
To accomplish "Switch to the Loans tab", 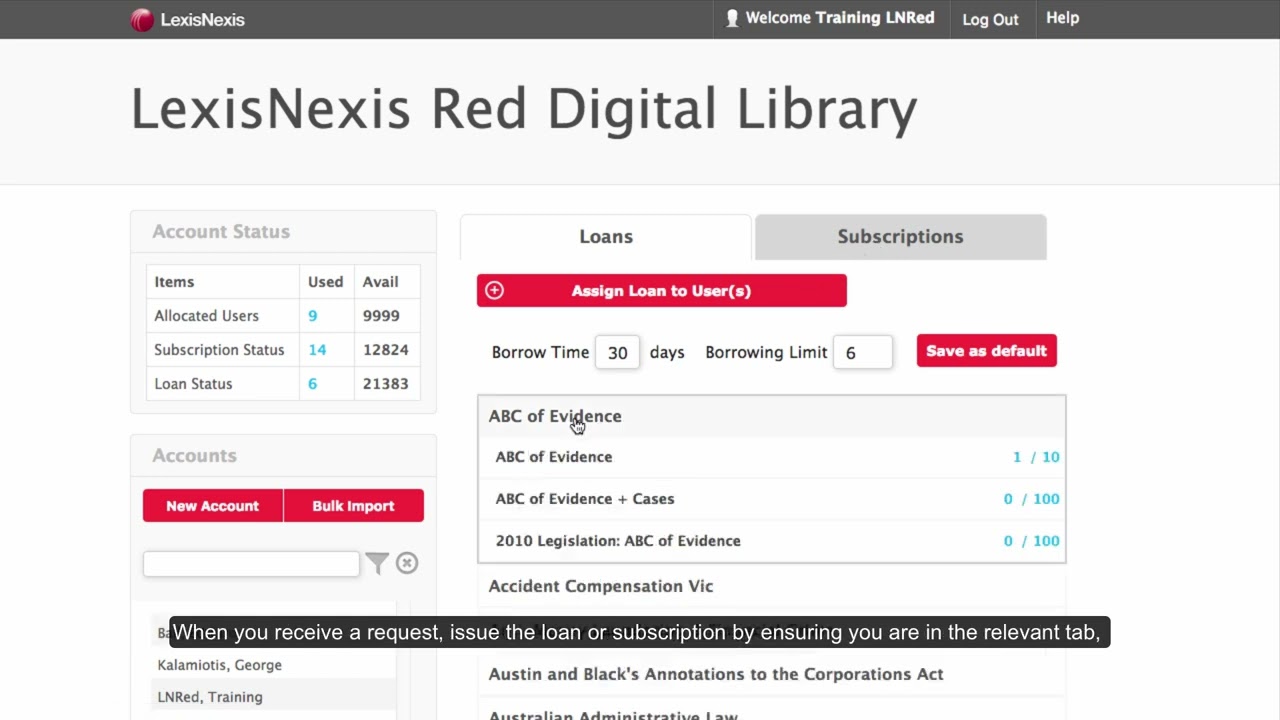I will [x=606, y=237].
